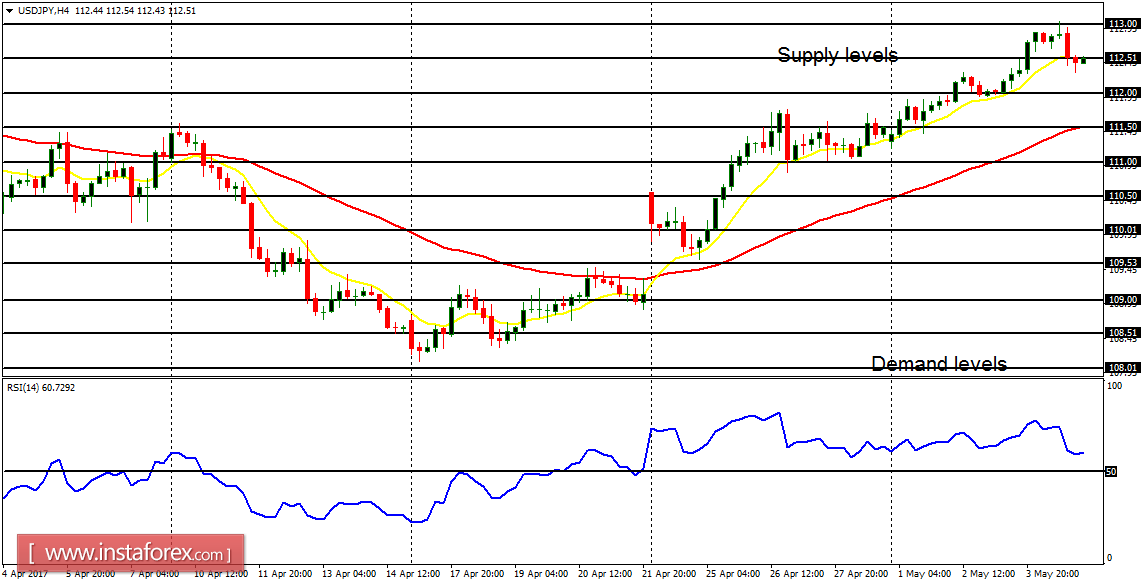This screenshot has height=585, width=1143.
Task: Click the 50 level label on RSI scale
Action: pos(1112,472)
